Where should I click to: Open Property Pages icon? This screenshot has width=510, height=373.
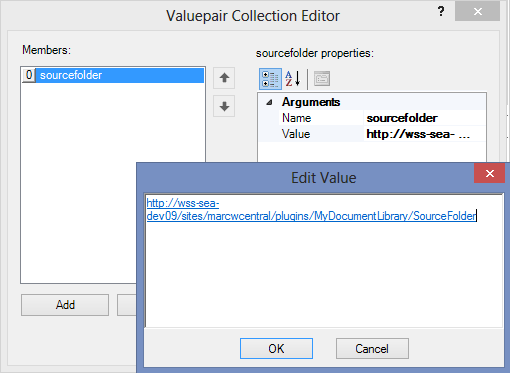[x=322, y=79]
